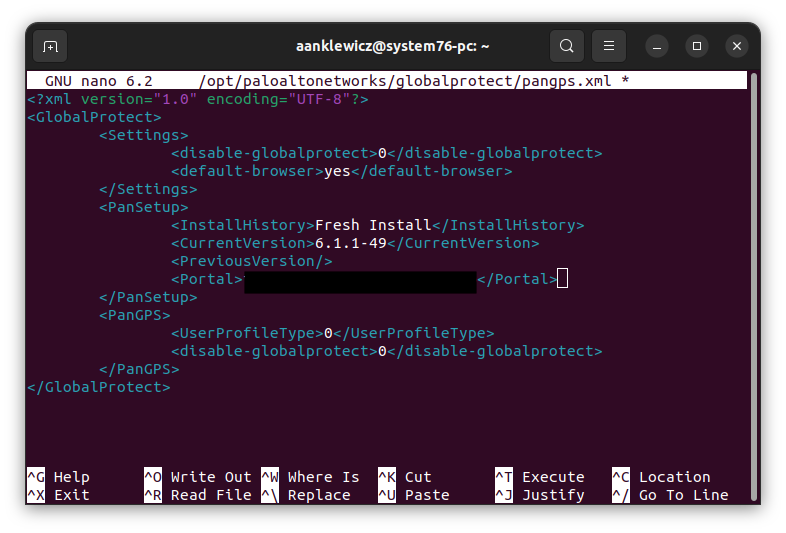The width and height of the screenshot is (786, 533).
Task: Click the ^K Cut shortcut
Action: (405, 477)
